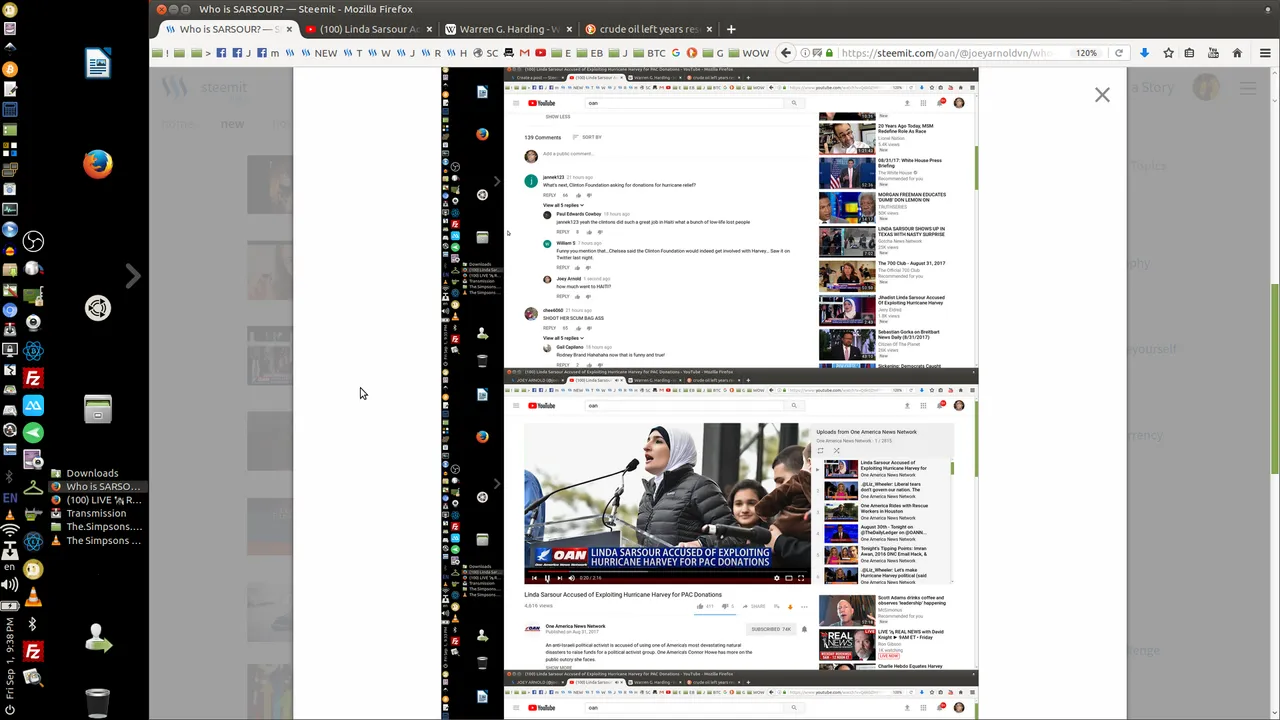
Task: Expand the '!' bookmark folder
Action: pos(162,53)
